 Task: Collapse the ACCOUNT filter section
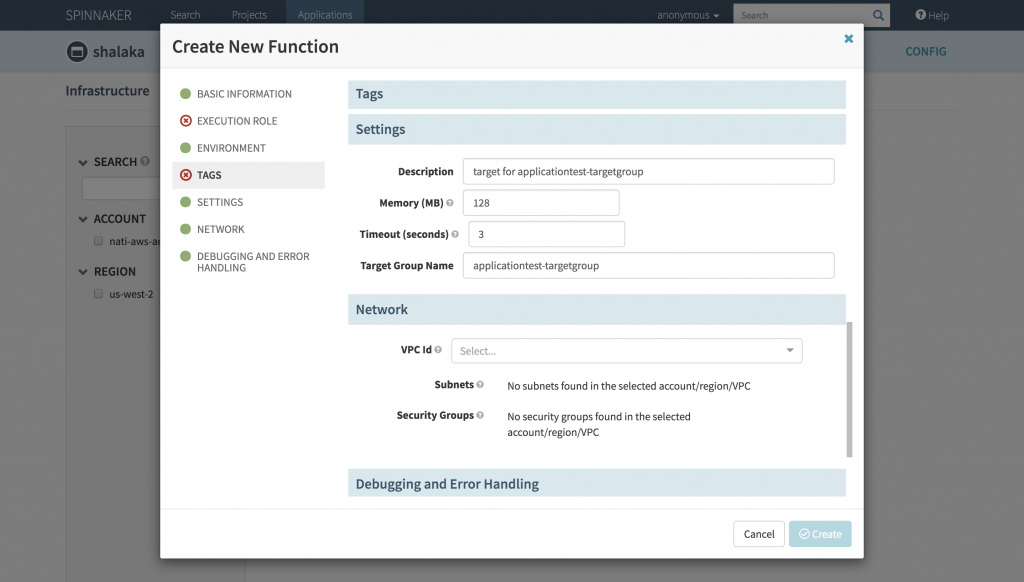pos(82,218)
